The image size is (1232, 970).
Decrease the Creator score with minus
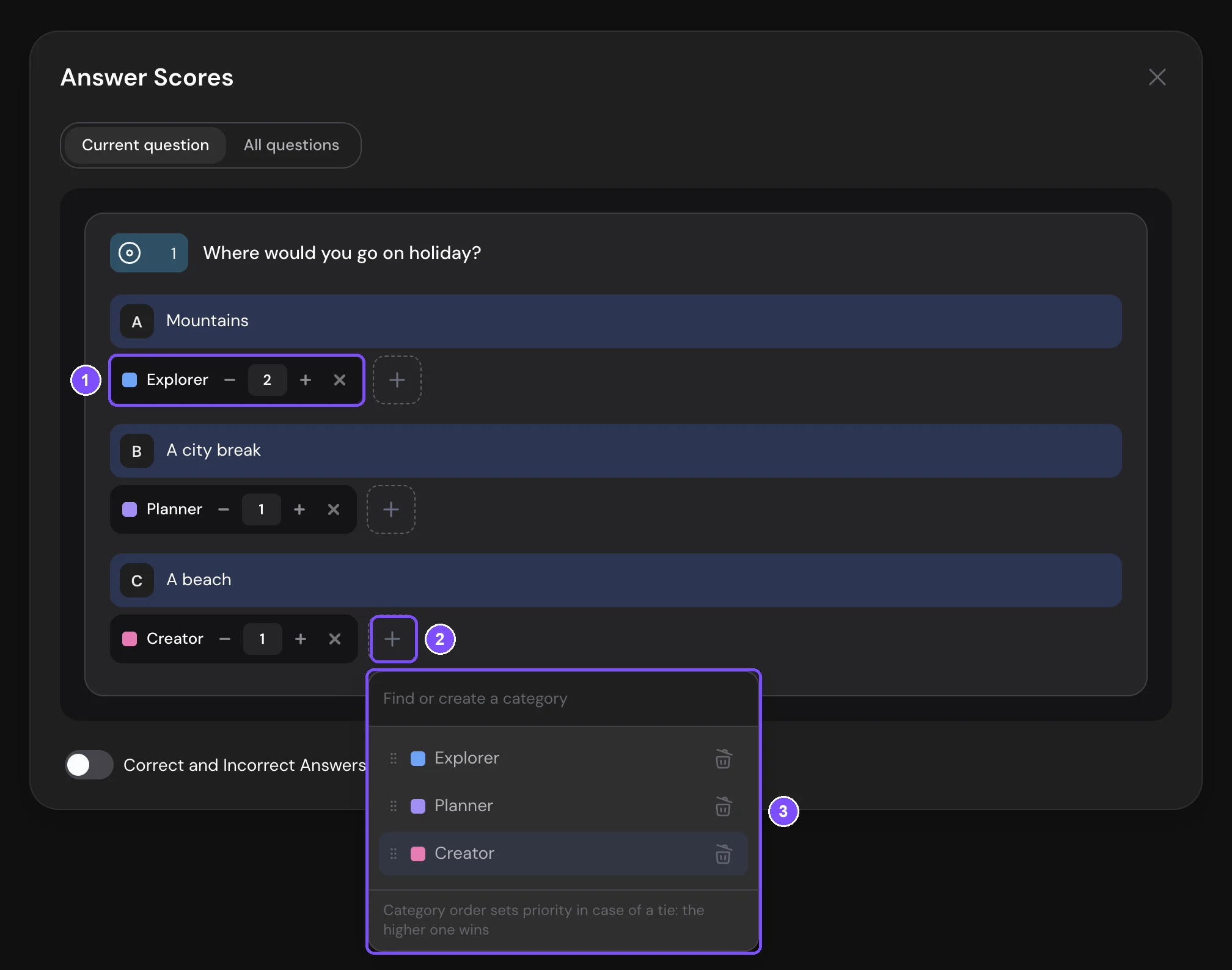(x=225, y=639)
